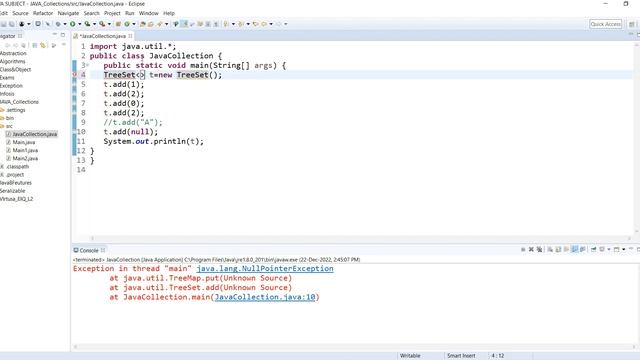
Task: Select the Serializable project in navigator
Action: [x=12, y=191]
